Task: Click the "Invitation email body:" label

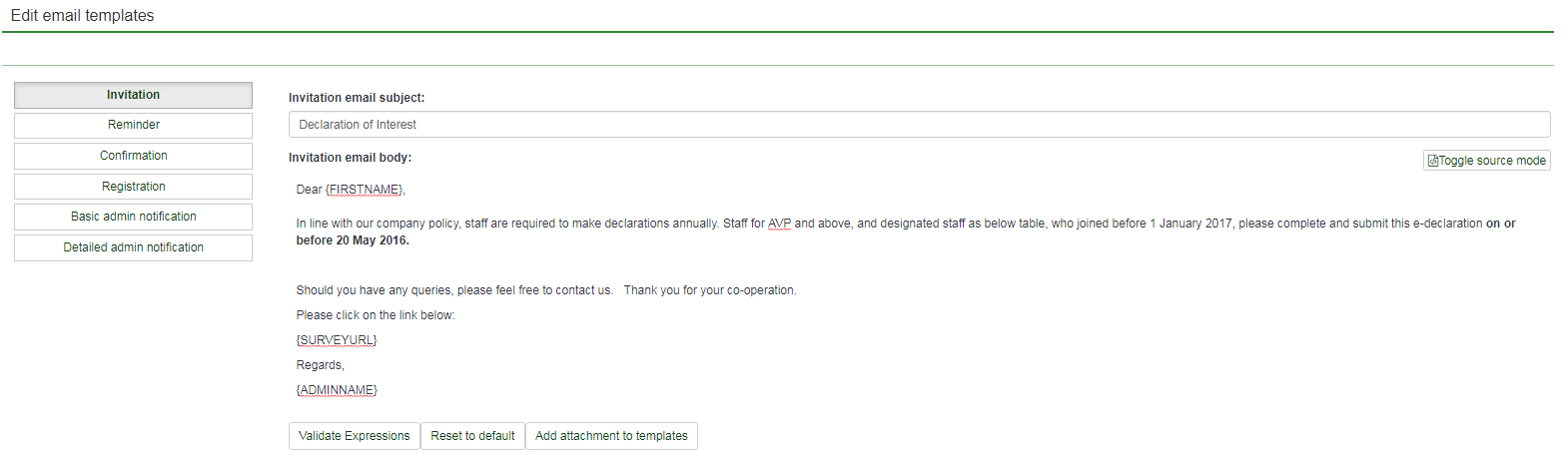Action: [x=350, y=158]
